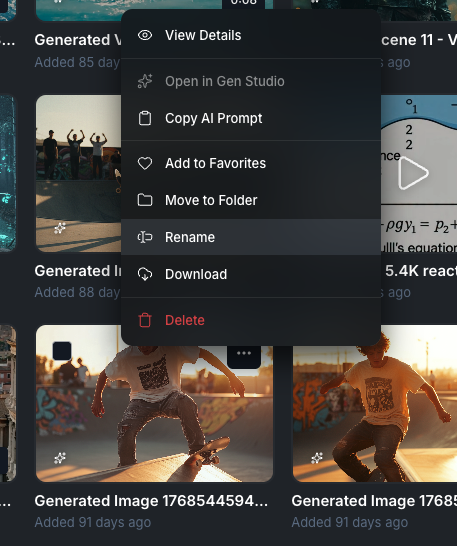The image size is (457, 546).
Task: Open three-dot menu on Generated Image 1768544594 card
Action: 244,354
